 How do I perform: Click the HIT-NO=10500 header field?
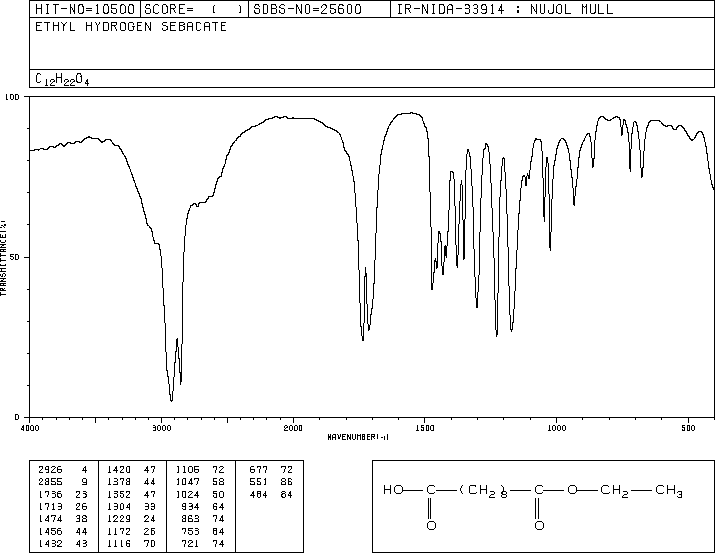click(85, 9)
